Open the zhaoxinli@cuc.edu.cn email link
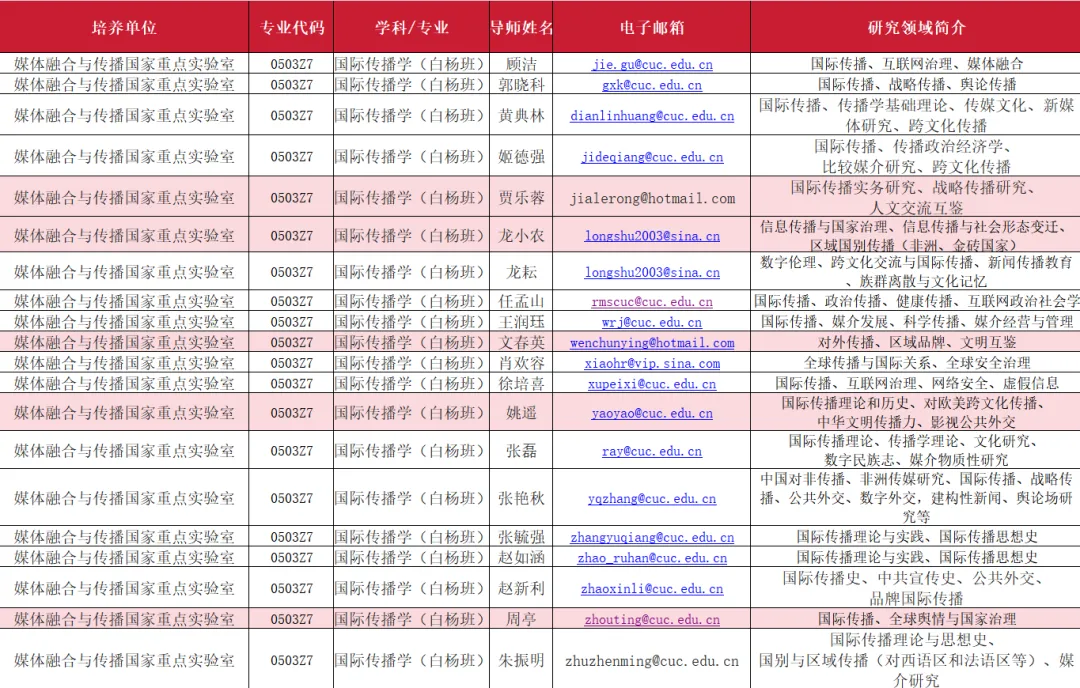 [x=652, y=588]
